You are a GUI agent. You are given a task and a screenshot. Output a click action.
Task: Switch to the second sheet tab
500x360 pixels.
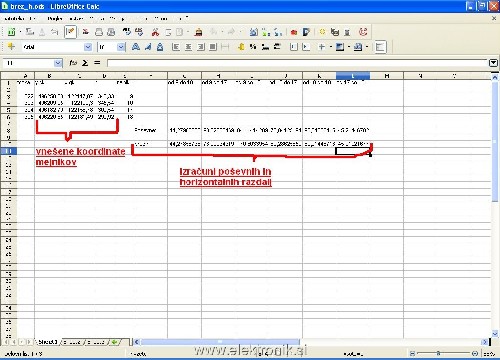[x=72, y=342]
